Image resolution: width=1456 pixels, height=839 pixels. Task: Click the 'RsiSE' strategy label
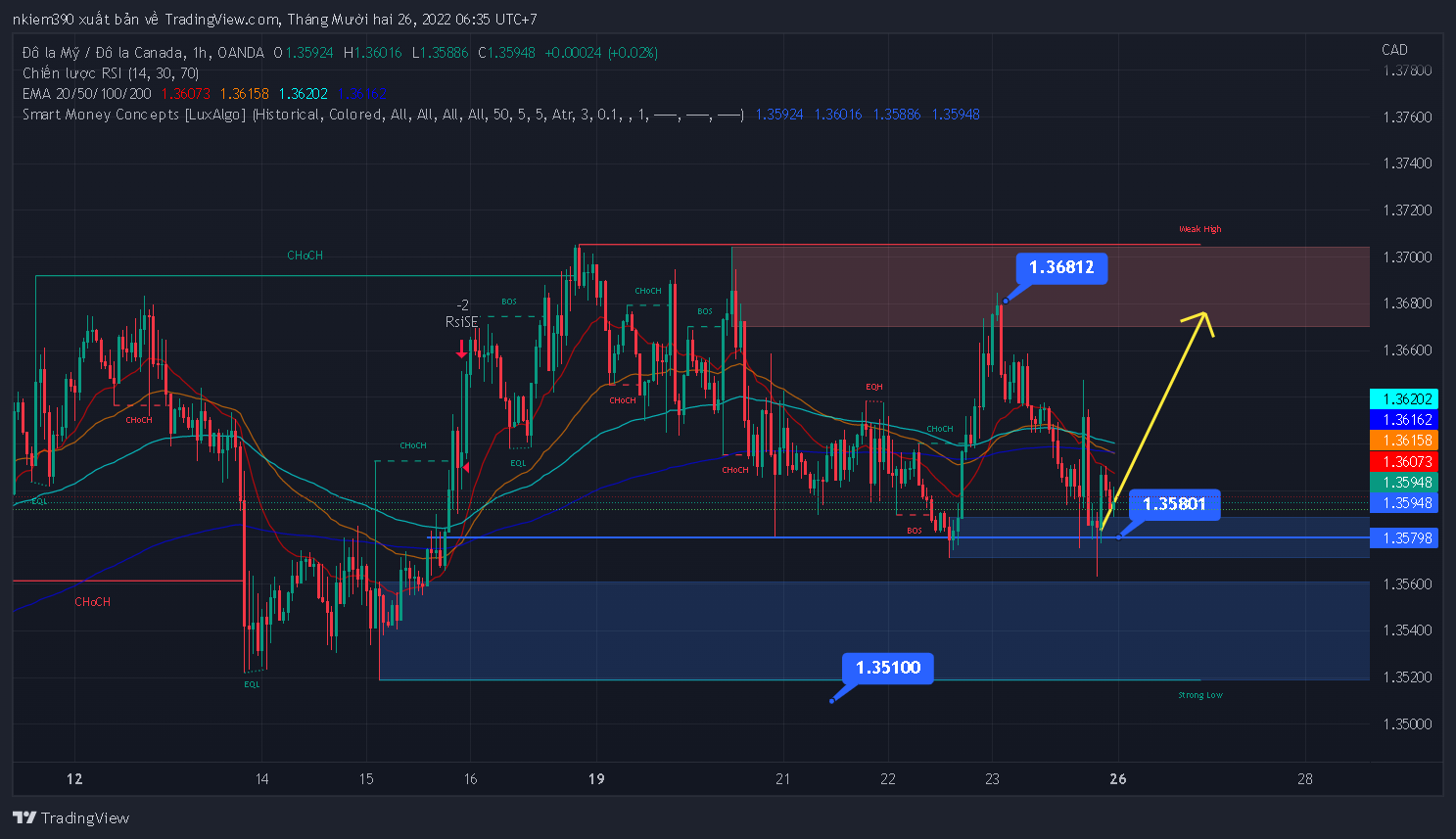coord(462,322)
